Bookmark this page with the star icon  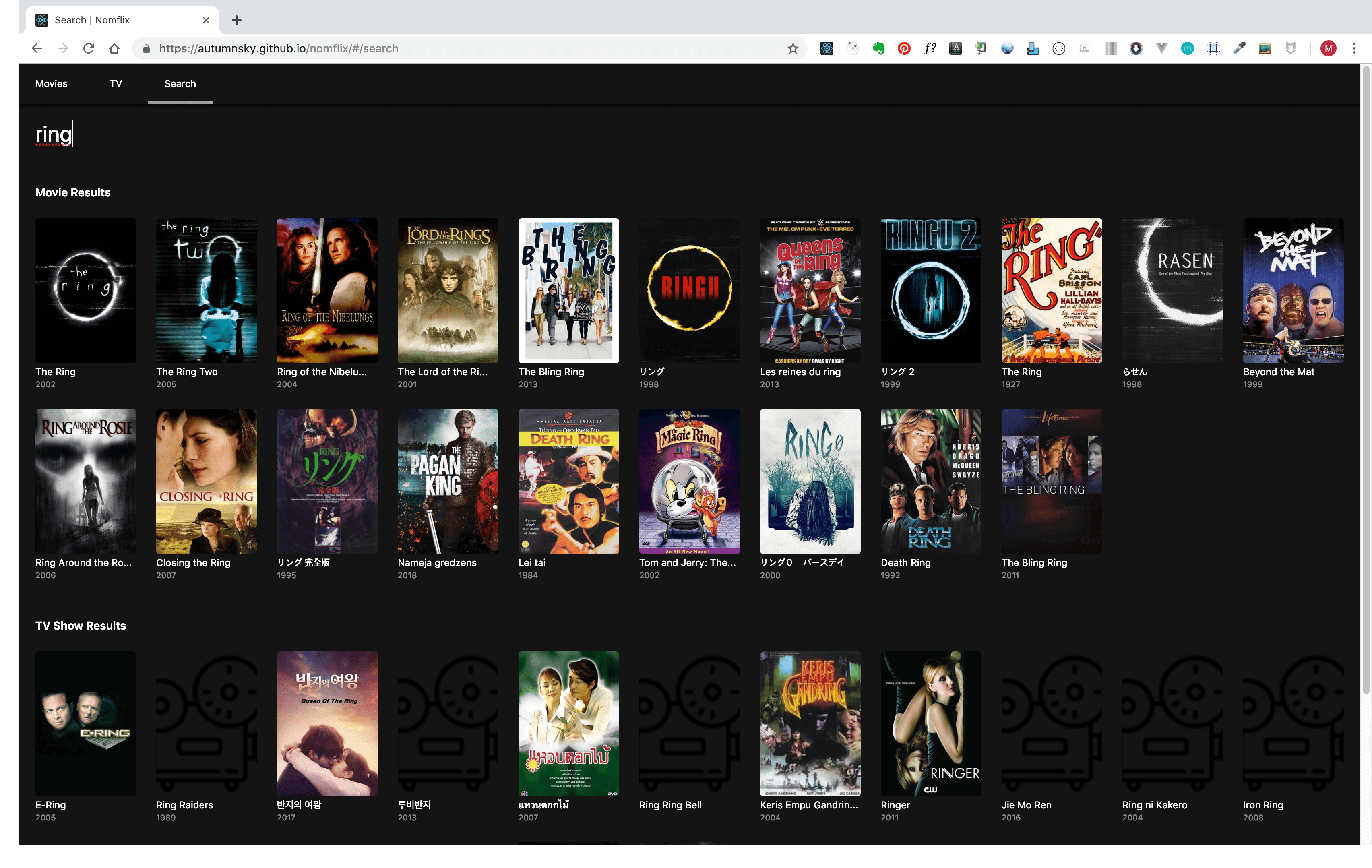click(793, 48)
